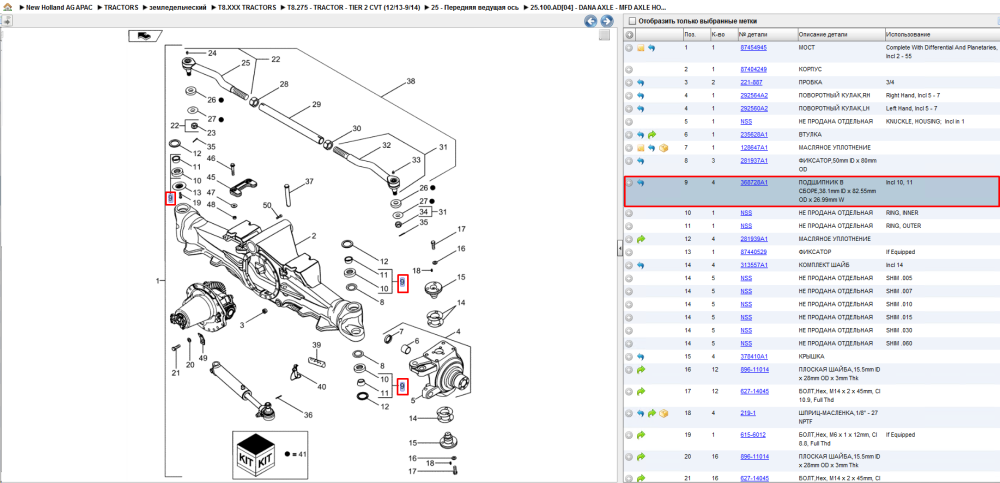Viewport: 1000px width, 483px height.
Task: Select 'SHIM .060' usage cell
Action: [899, 343]
